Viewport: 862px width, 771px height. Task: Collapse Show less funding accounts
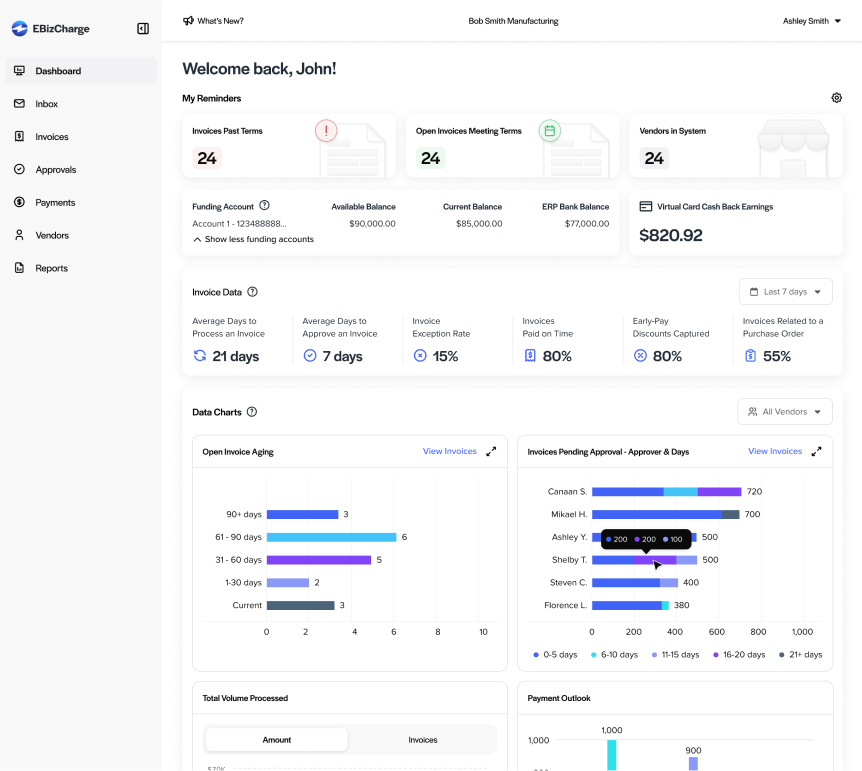[x=253, y=239]
